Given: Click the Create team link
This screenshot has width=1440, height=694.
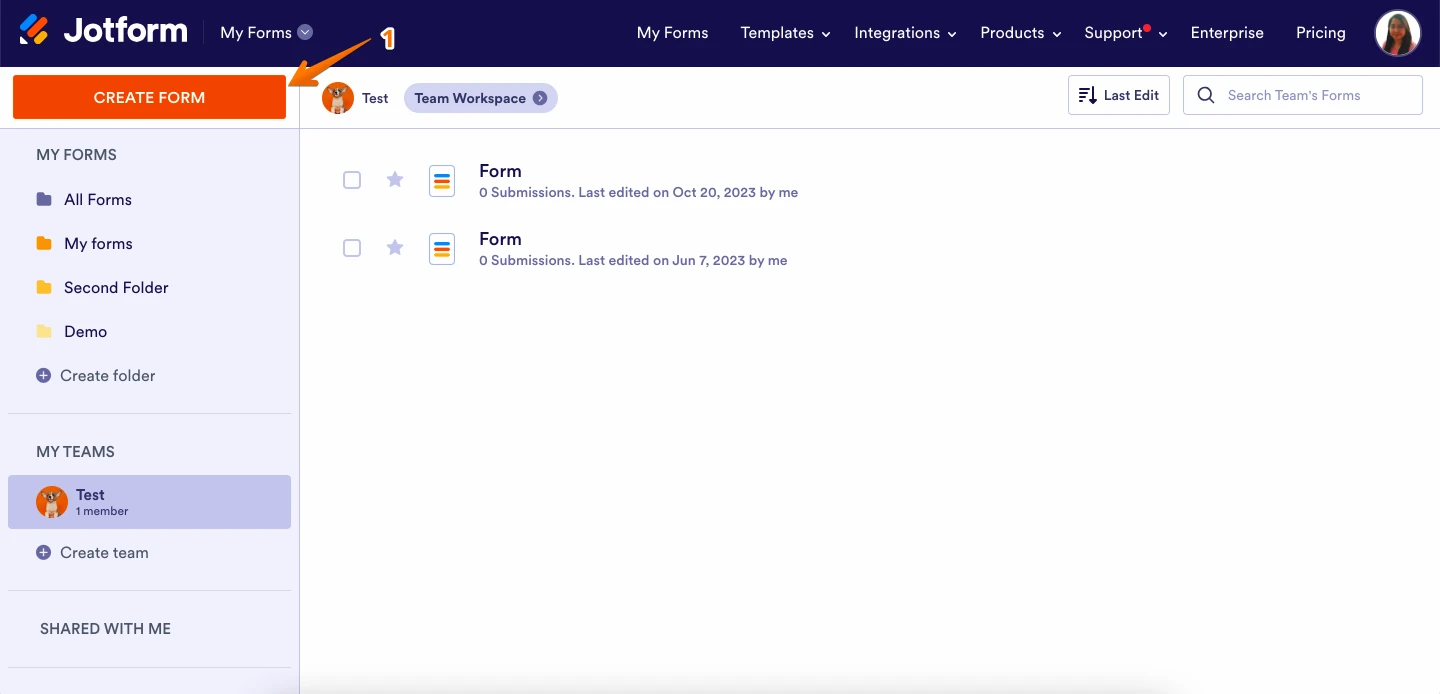Looking at the screenshot, I should pyautogui.click(x=103, y=552).
